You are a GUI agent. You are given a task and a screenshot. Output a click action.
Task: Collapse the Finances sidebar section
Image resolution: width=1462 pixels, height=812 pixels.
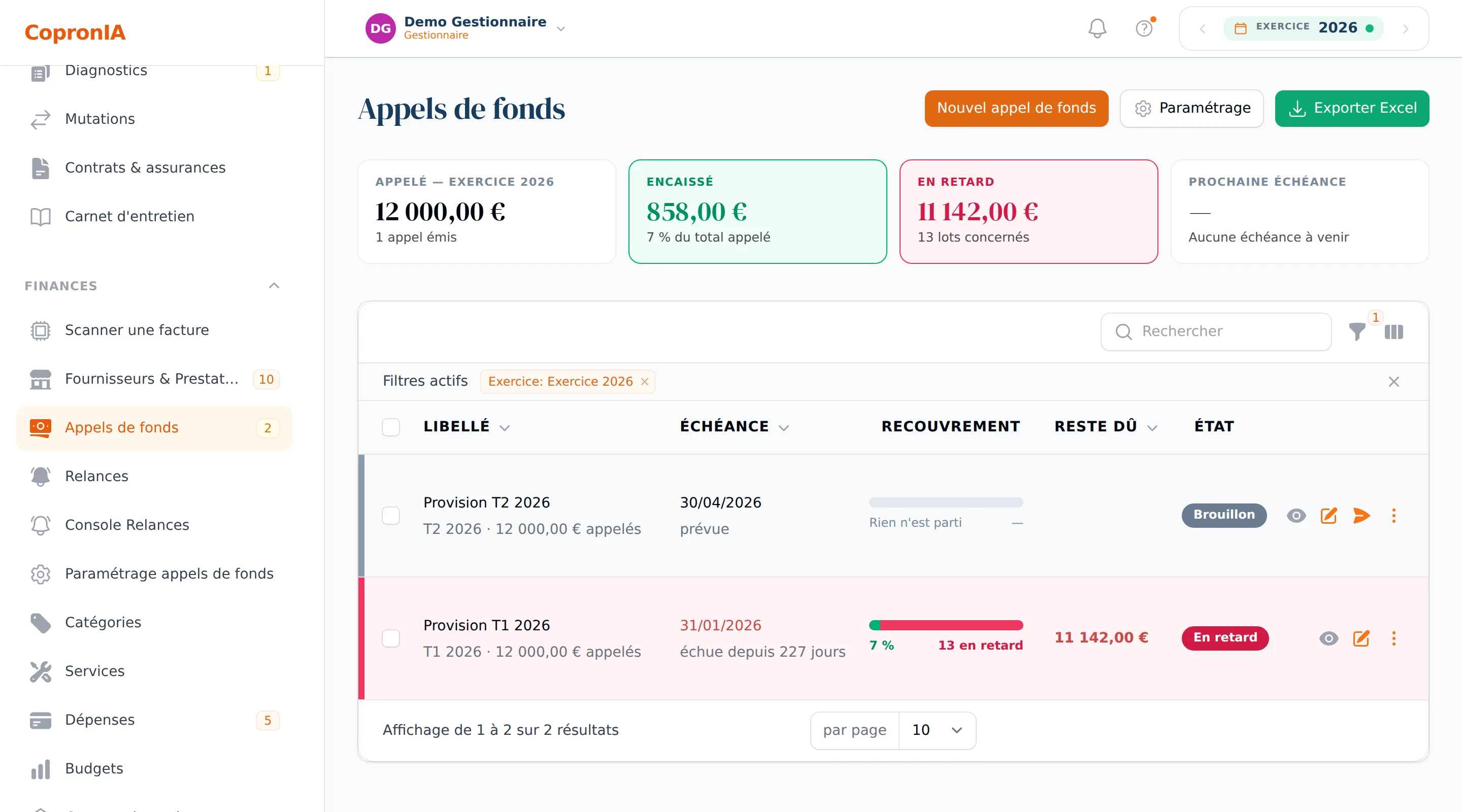pos(274,285)
